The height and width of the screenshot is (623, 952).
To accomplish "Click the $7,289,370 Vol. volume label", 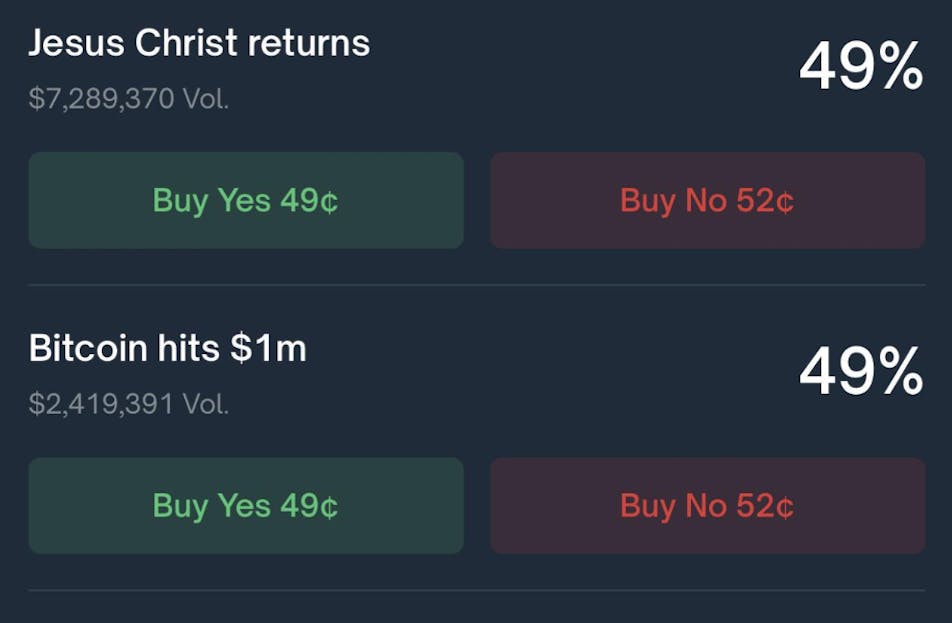I will [x=129, y=99].
